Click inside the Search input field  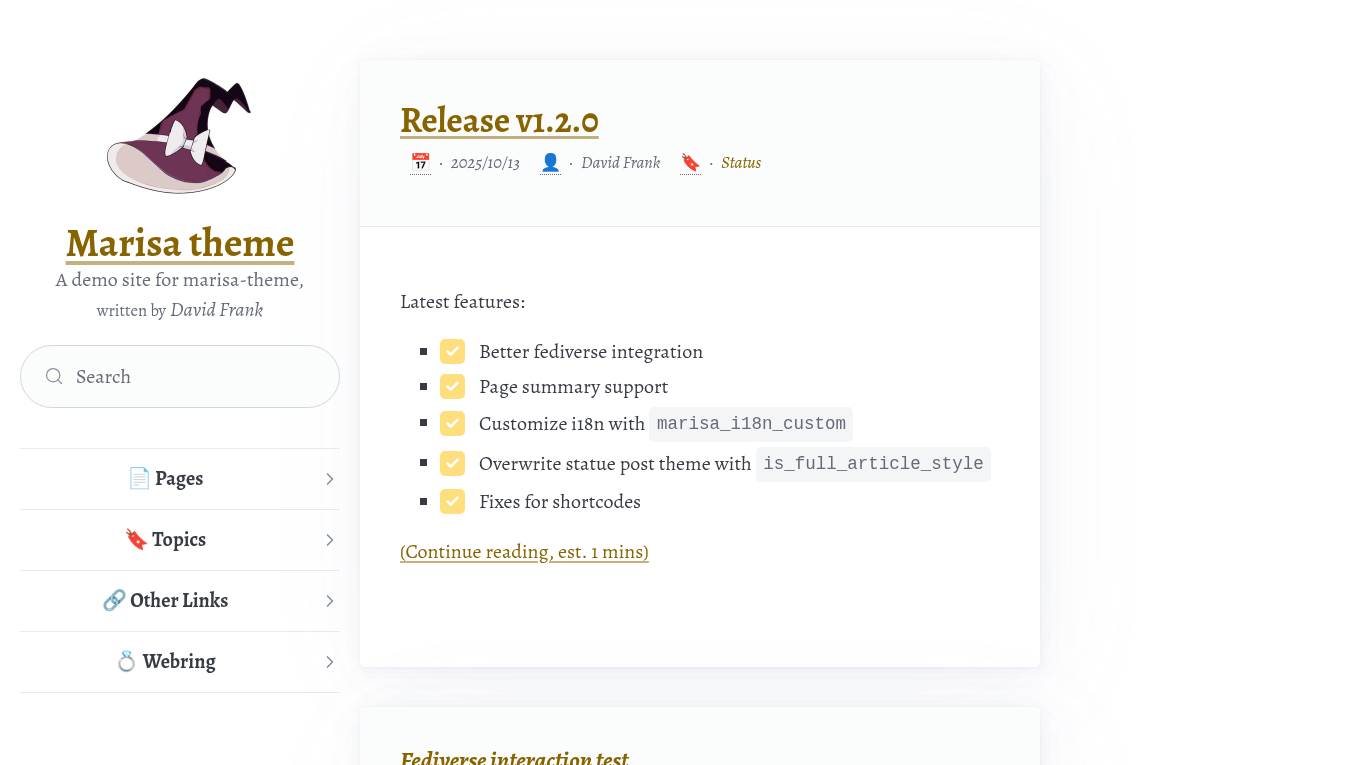[180, 376]
